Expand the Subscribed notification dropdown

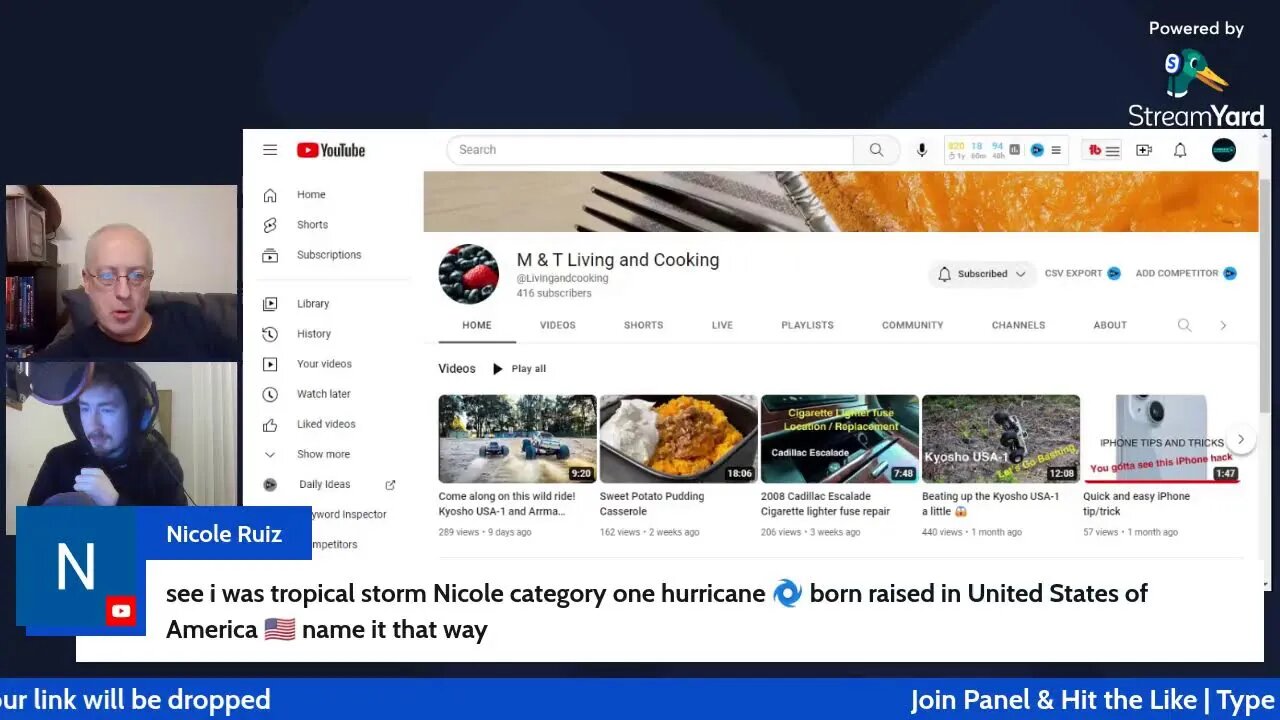click(x=982, y=274)
